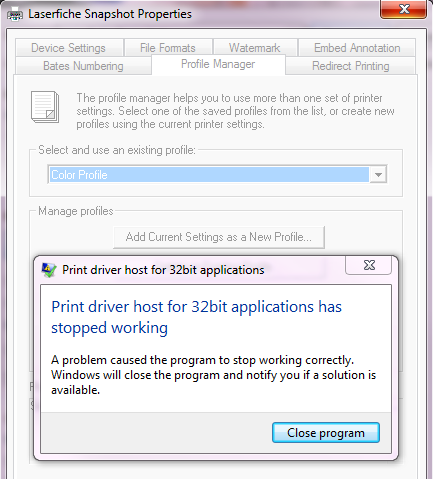This screenshot has width=433, height=479.
Task: Select the Profile Manager tab
Action: click(x=218, y=64)
